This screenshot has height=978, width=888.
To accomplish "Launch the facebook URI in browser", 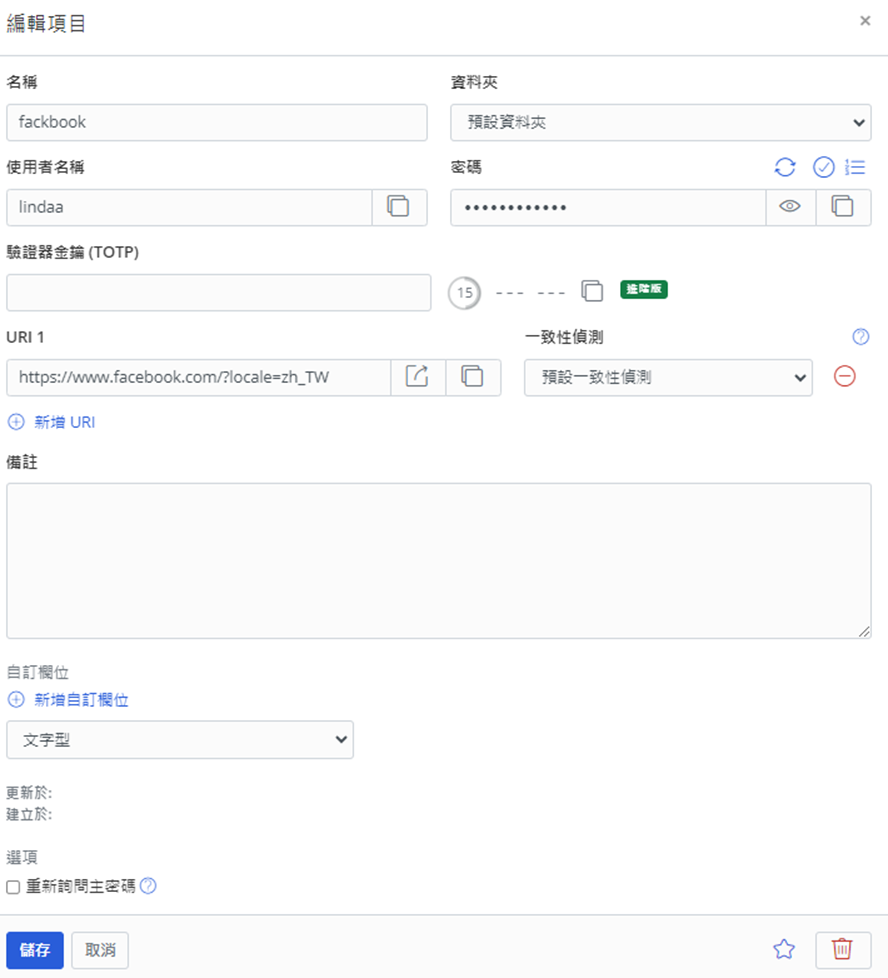I will [417, 377].
